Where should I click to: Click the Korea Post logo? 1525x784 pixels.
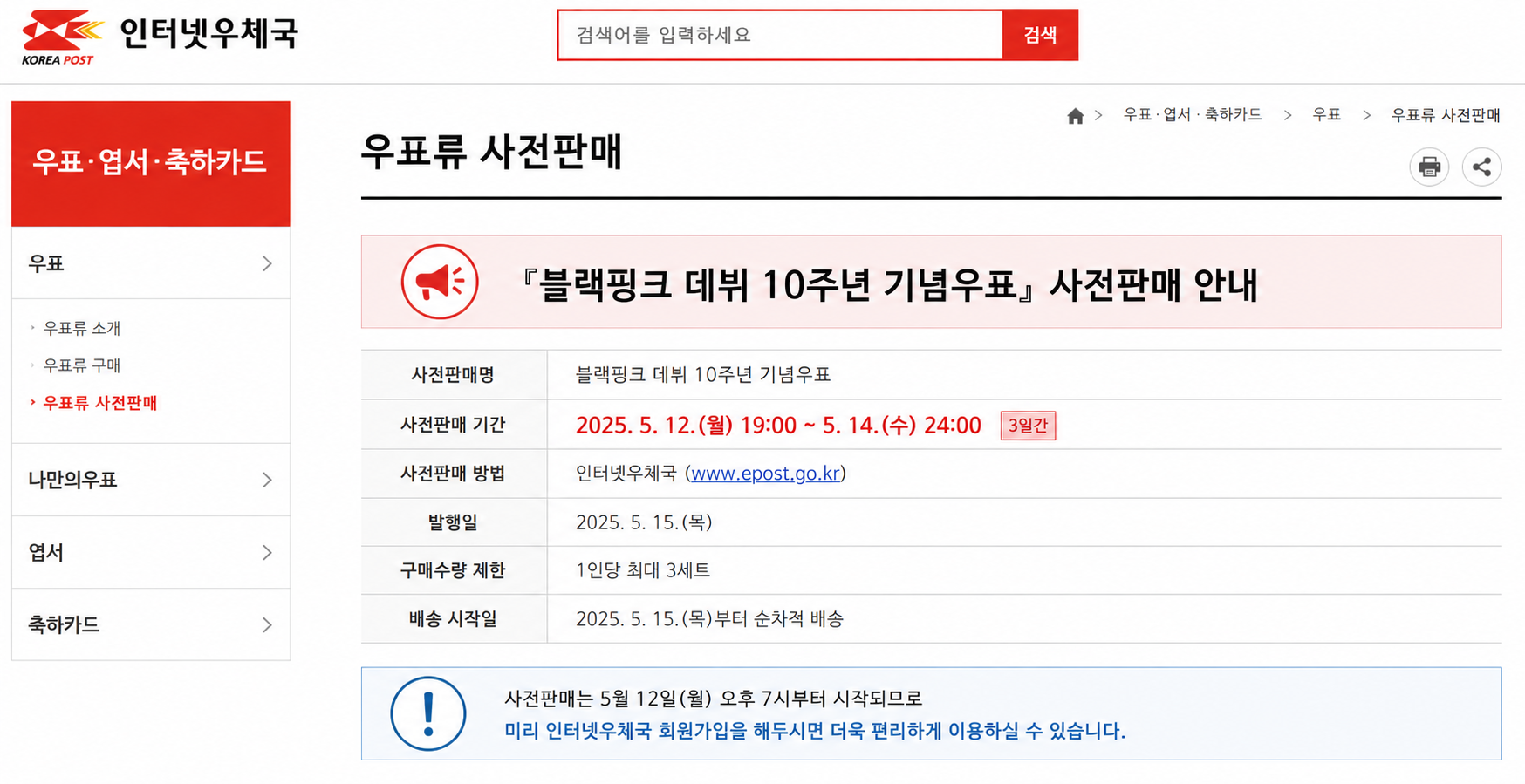coord(62,37)
